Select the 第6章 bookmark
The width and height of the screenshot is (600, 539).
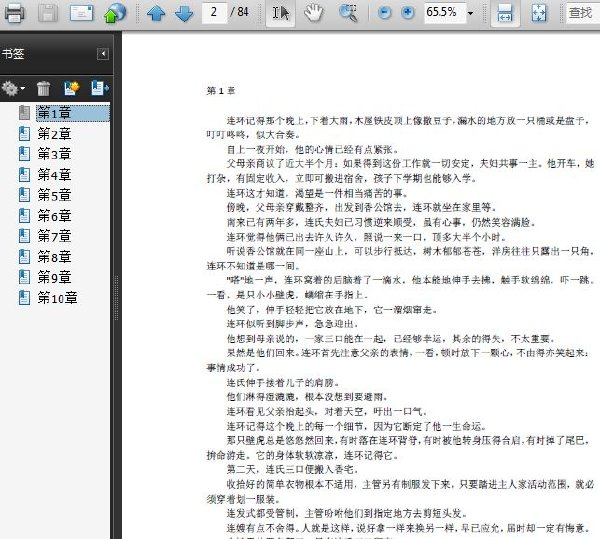(54, 215)
